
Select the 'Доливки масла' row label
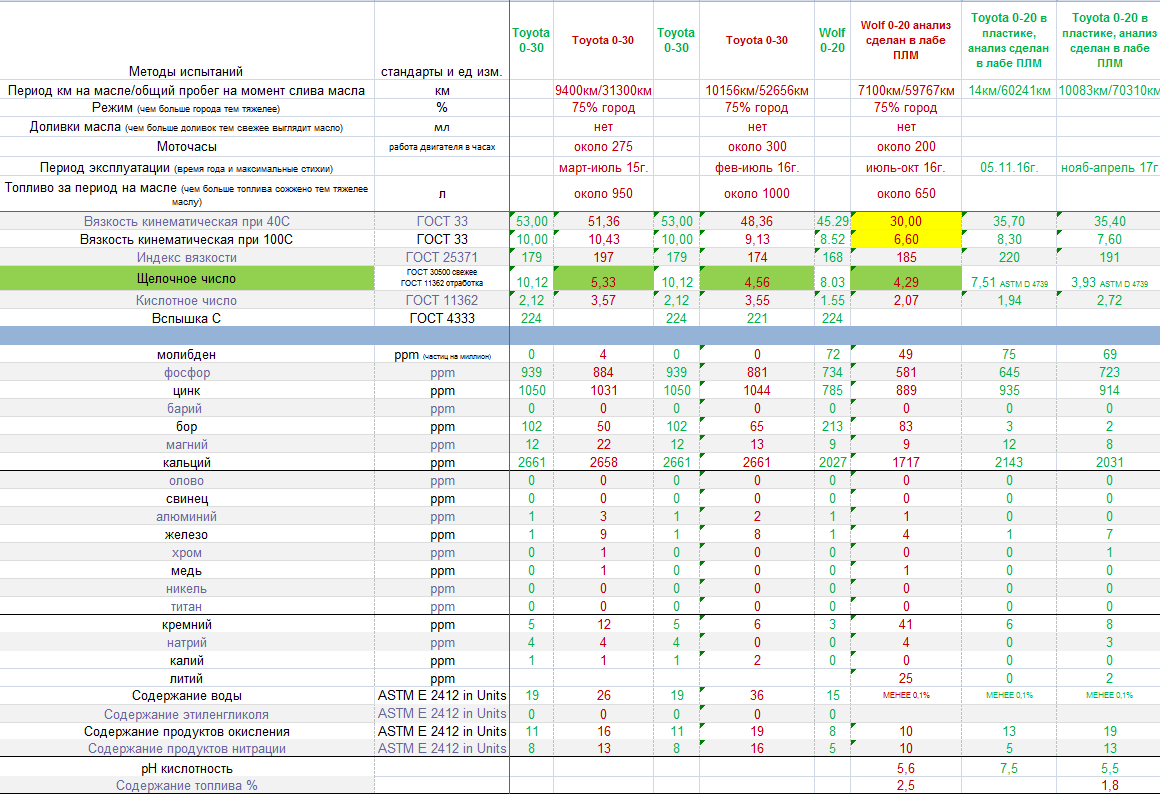(186, 127)
